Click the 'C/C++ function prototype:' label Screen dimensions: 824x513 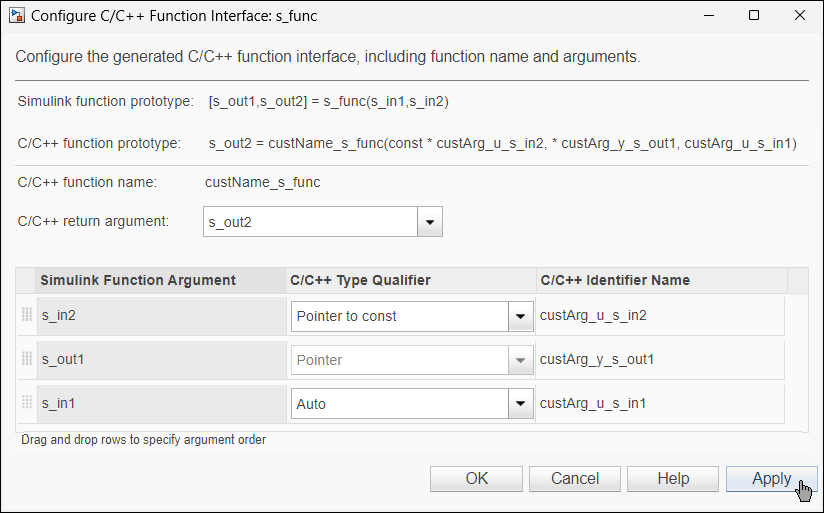(x=99, y=143)
